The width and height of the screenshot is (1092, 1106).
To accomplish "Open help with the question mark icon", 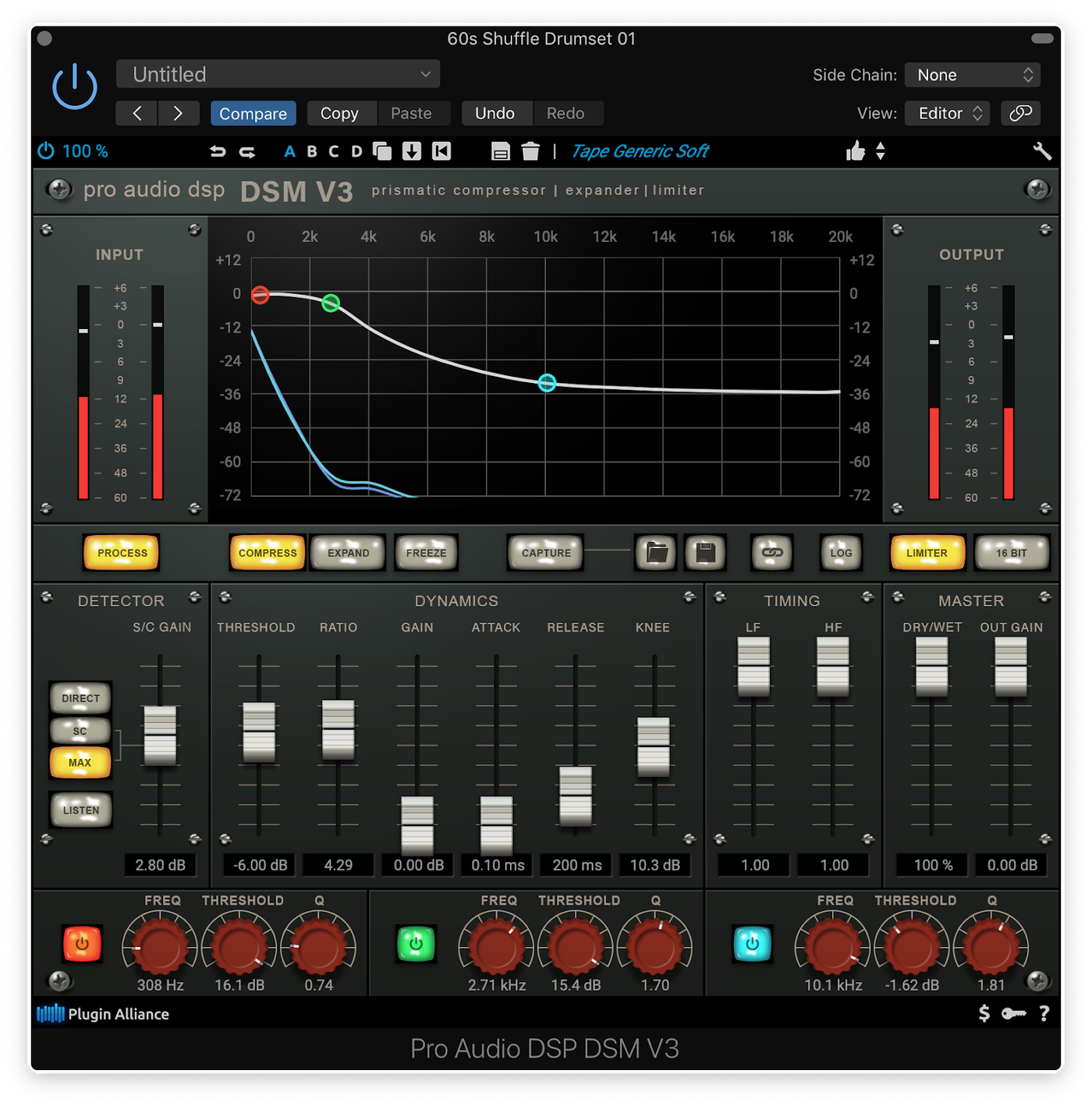I will click(x=1044, y=1013).
